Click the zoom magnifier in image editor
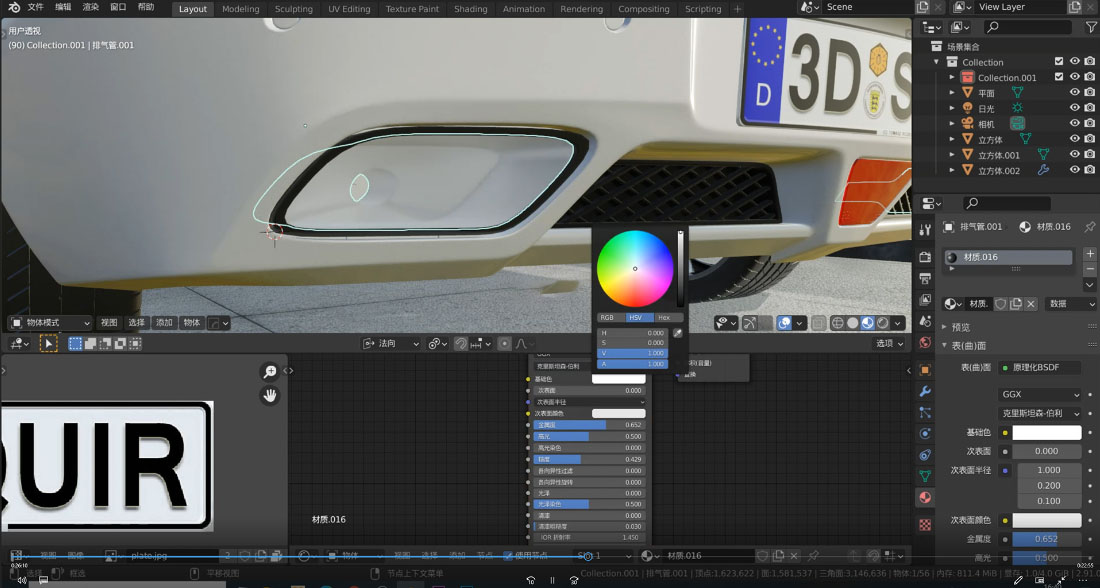Image resolution: width=1100 pixels, height=588 pixels. tap(270, 372)
